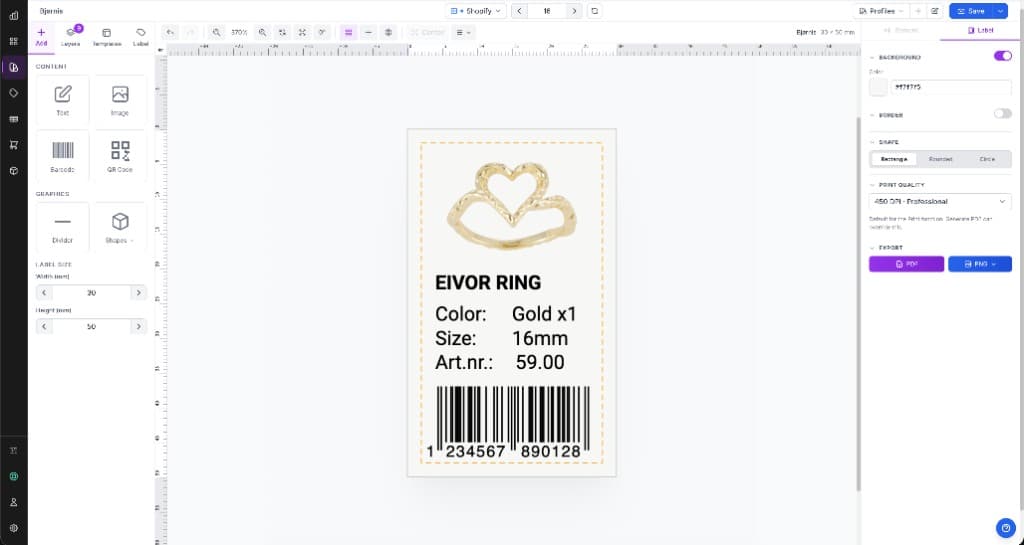Open settings gear at sidebar bottom
This screenshot has width=1024, height=545.
click(x=14, y=528)
